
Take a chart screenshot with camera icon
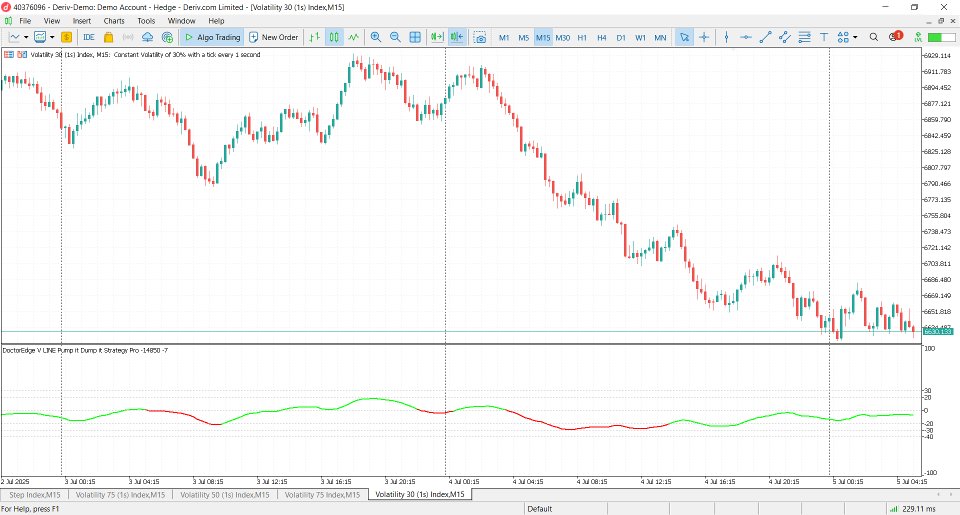(x=480, y=37)
